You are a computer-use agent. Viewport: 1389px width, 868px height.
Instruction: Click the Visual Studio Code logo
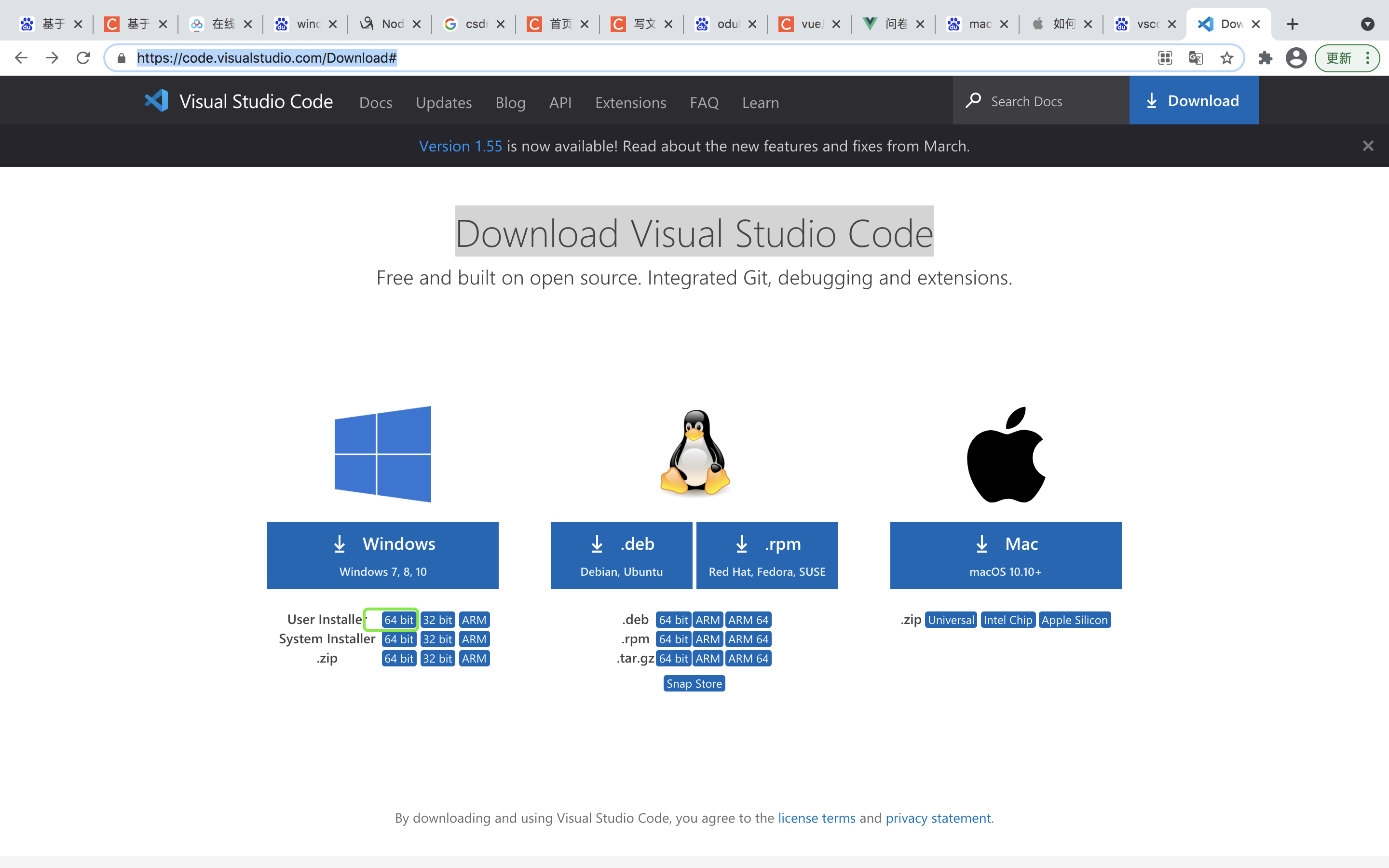(x=156, y=101)
